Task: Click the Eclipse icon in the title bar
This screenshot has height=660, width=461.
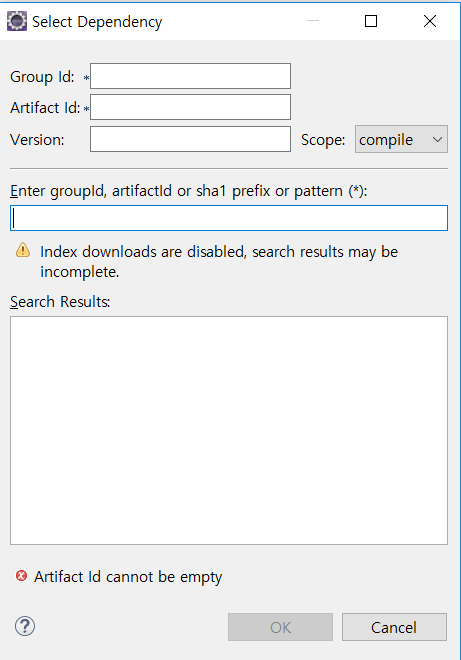Action: 17,21
